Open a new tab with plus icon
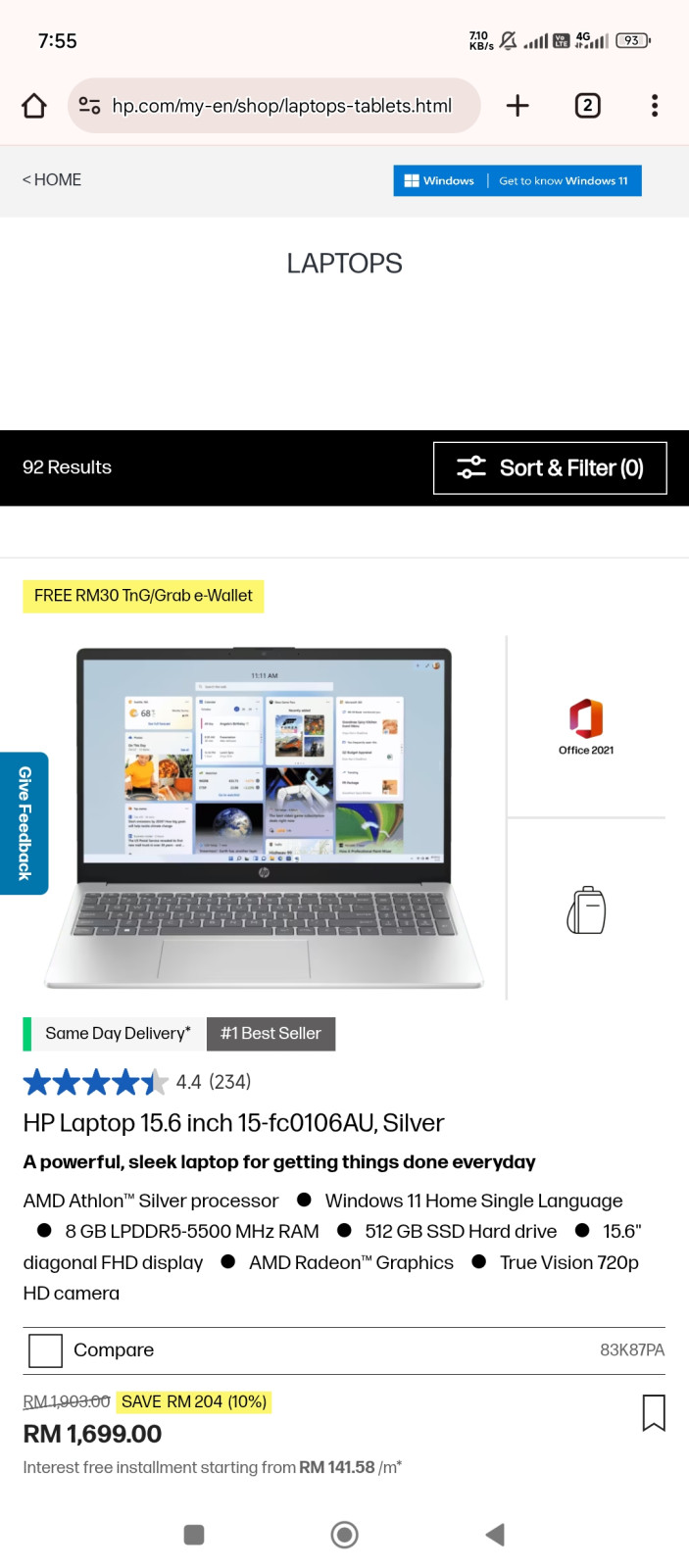This screenshot has width=689, height=1568. pos(517,106)
